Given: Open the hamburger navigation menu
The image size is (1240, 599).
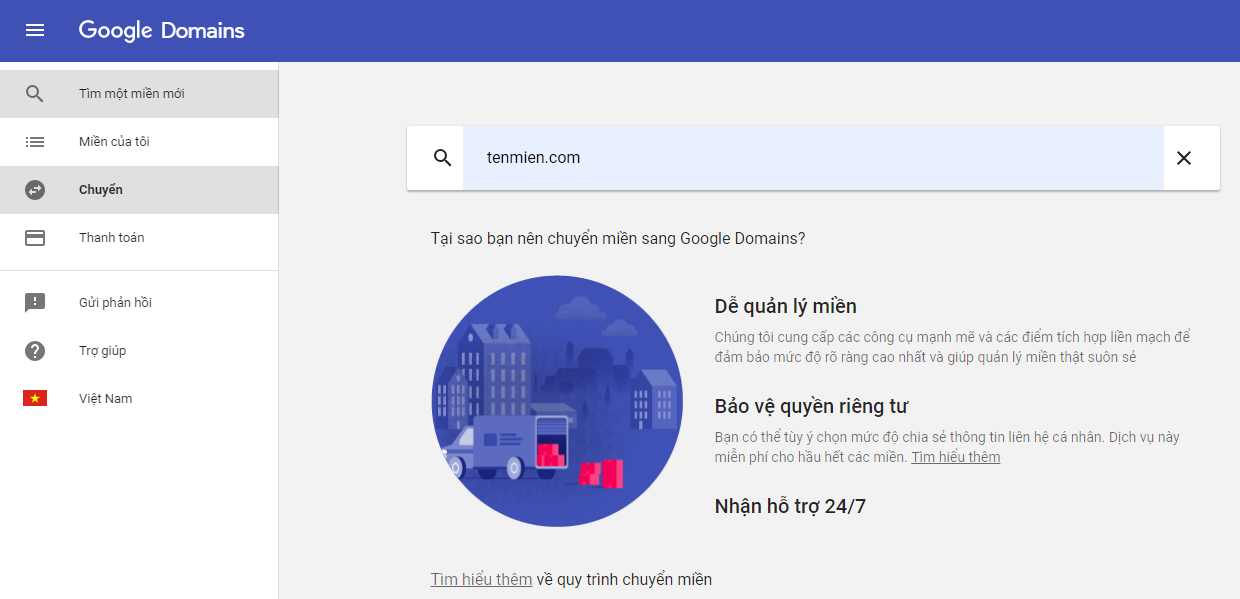Looking at the screenshot, I should [x=35, y=30].
